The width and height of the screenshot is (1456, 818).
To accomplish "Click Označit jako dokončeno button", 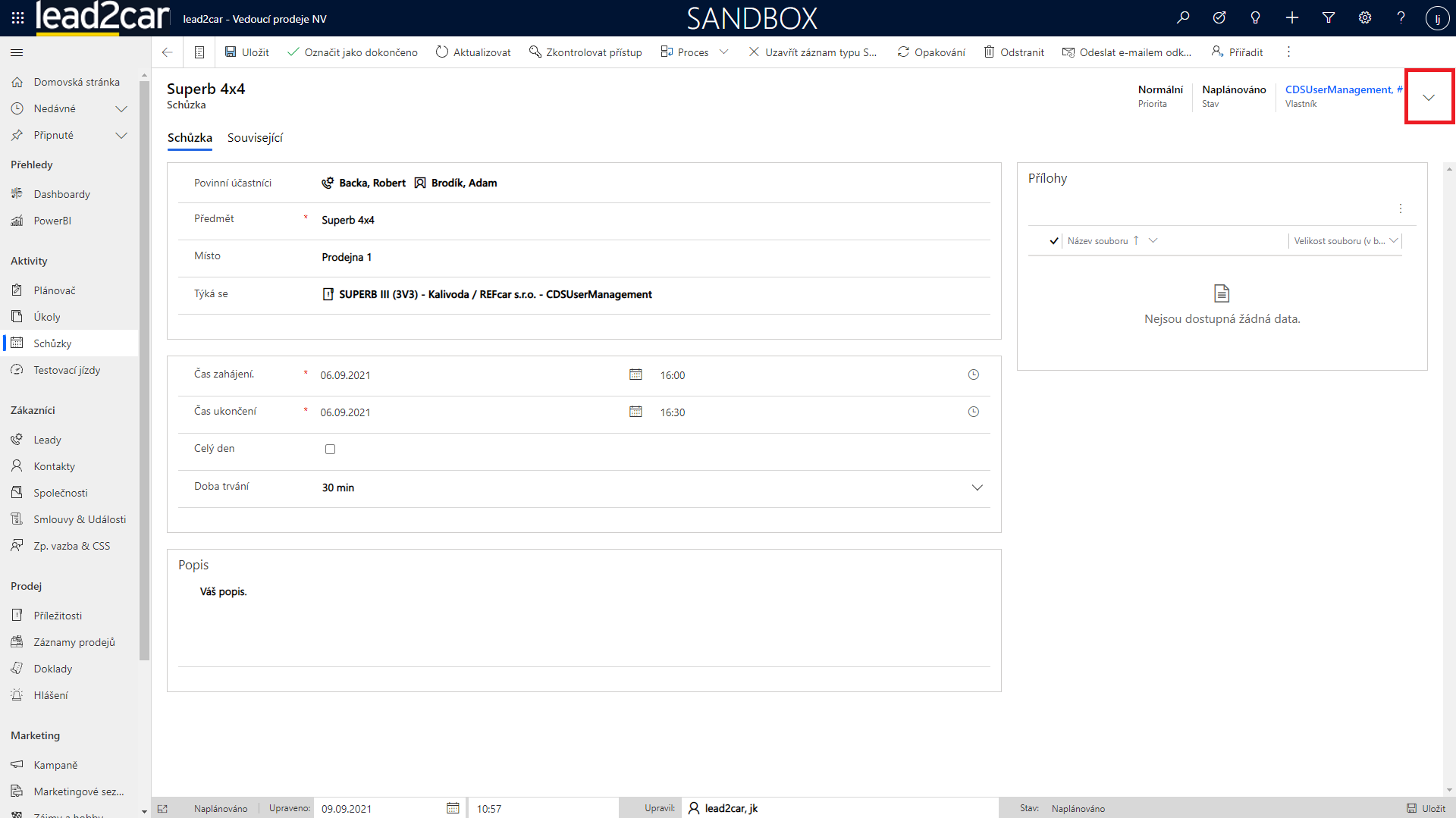I will coord(353,52).
